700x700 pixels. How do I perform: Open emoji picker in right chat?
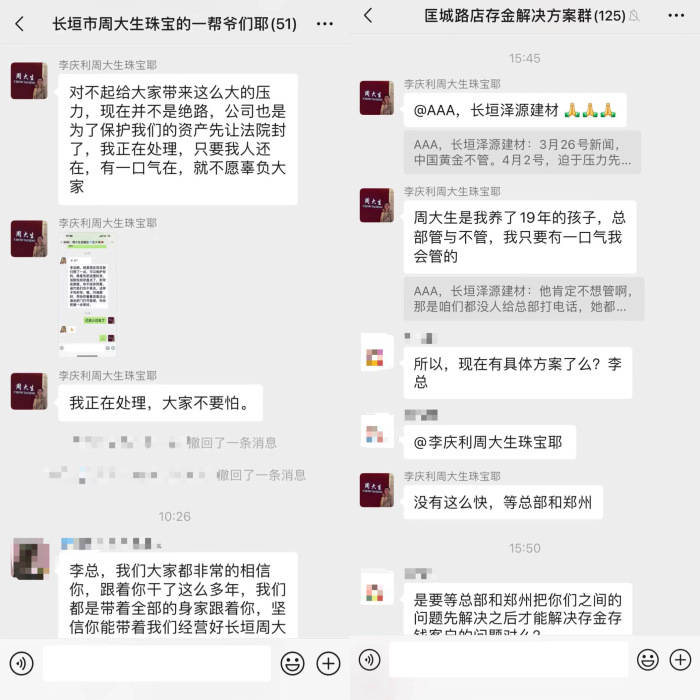[x=648, y=659]
